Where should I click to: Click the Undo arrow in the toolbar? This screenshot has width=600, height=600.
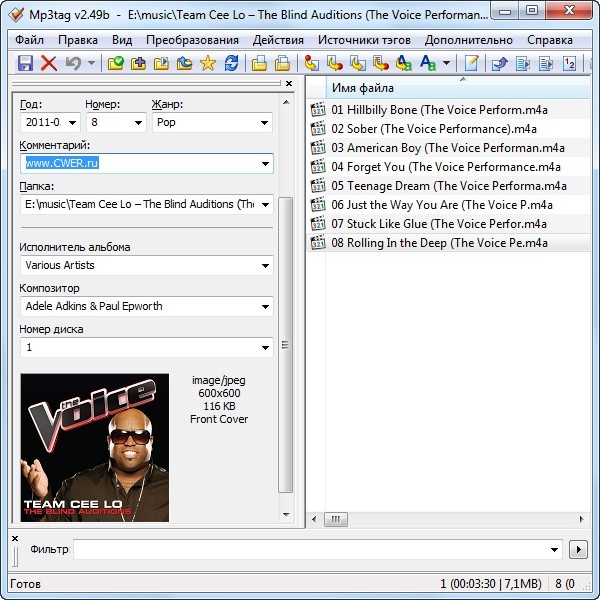[72, 63]
